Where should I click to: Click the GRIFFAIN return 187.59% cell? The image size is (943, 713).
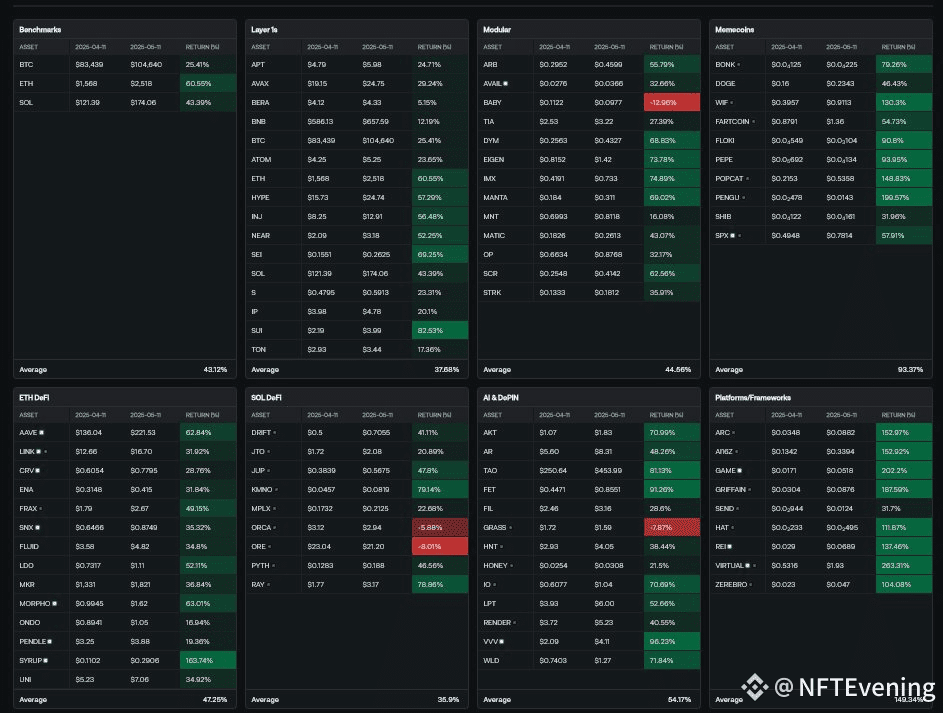904,489
